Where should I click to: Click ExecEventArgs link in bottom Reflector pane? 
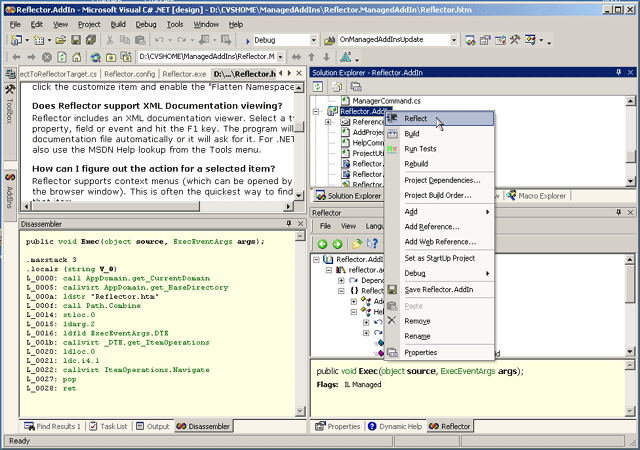468,371
